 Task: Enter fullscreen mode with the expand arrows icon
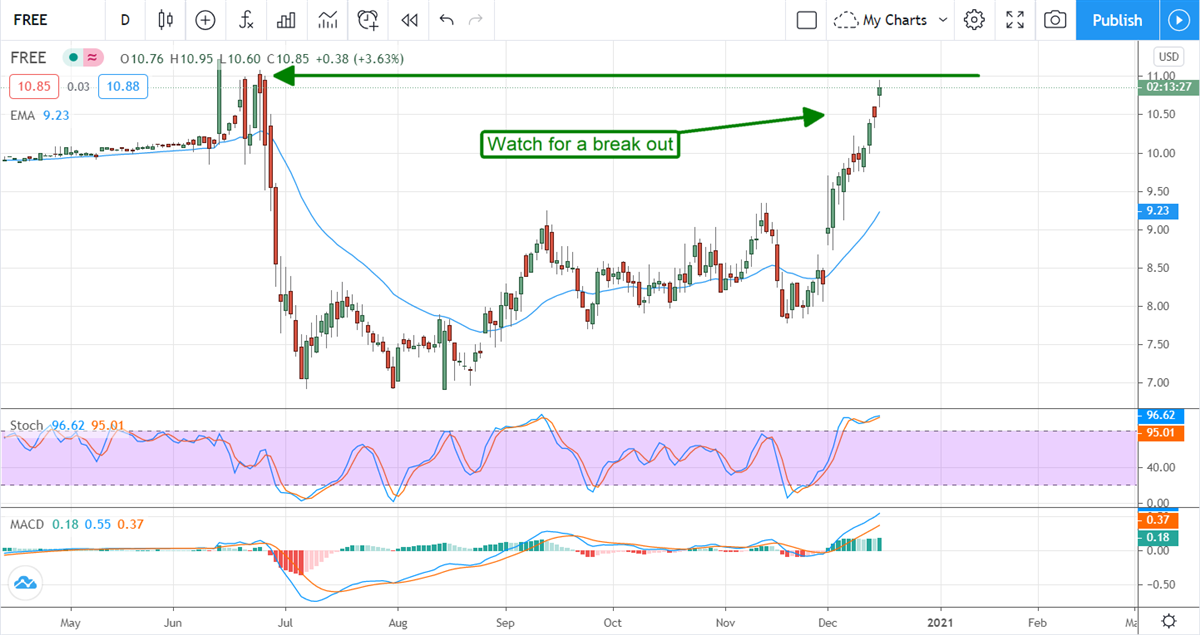point(1015,20)
